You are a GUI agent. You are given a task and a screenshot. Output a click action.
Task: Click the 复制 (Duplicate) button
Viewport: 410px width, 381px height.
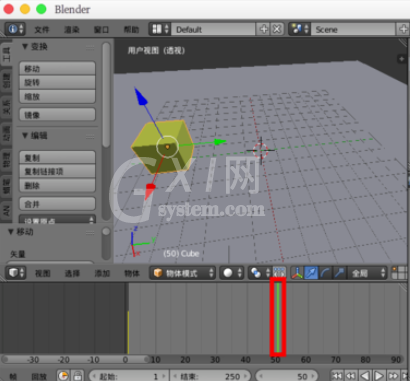click(57, 157)
